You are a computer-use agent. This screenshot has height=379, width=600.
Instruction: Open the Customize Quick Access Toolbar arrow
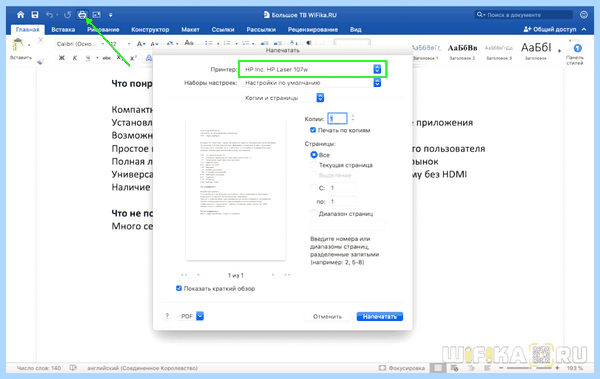[111, 15]
